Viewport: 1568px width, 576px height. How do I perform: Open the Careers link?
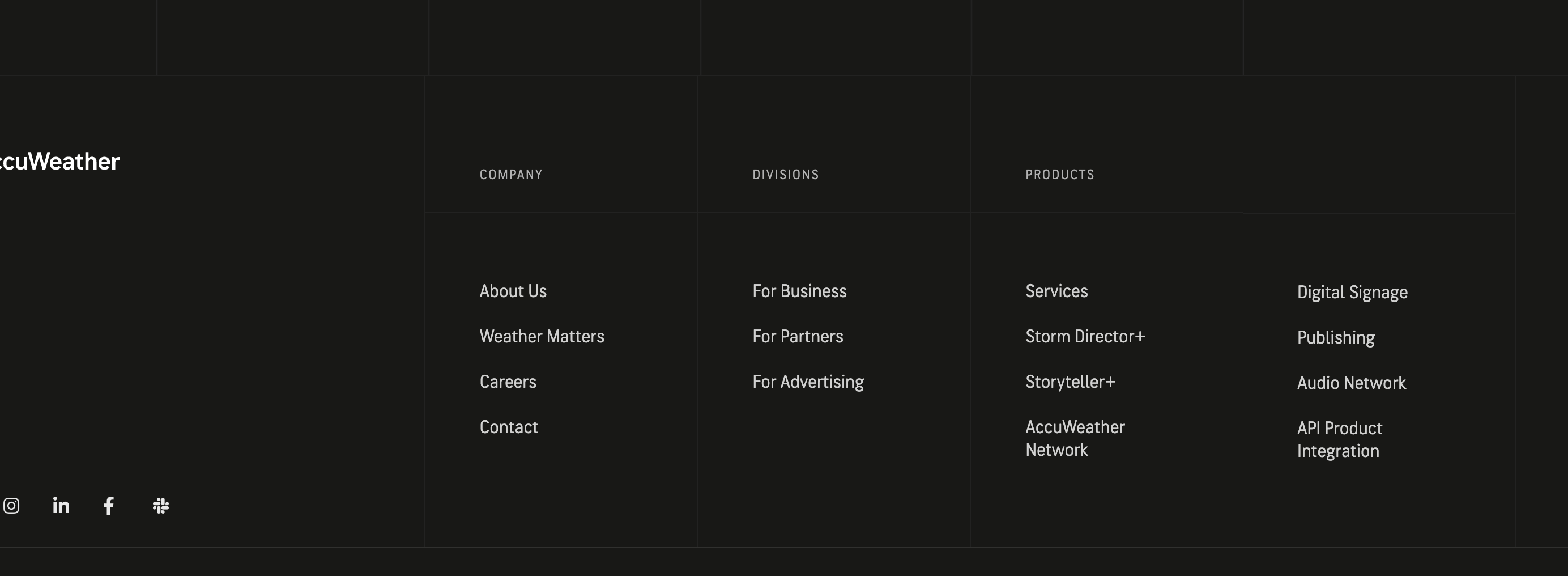pos(508,382)
